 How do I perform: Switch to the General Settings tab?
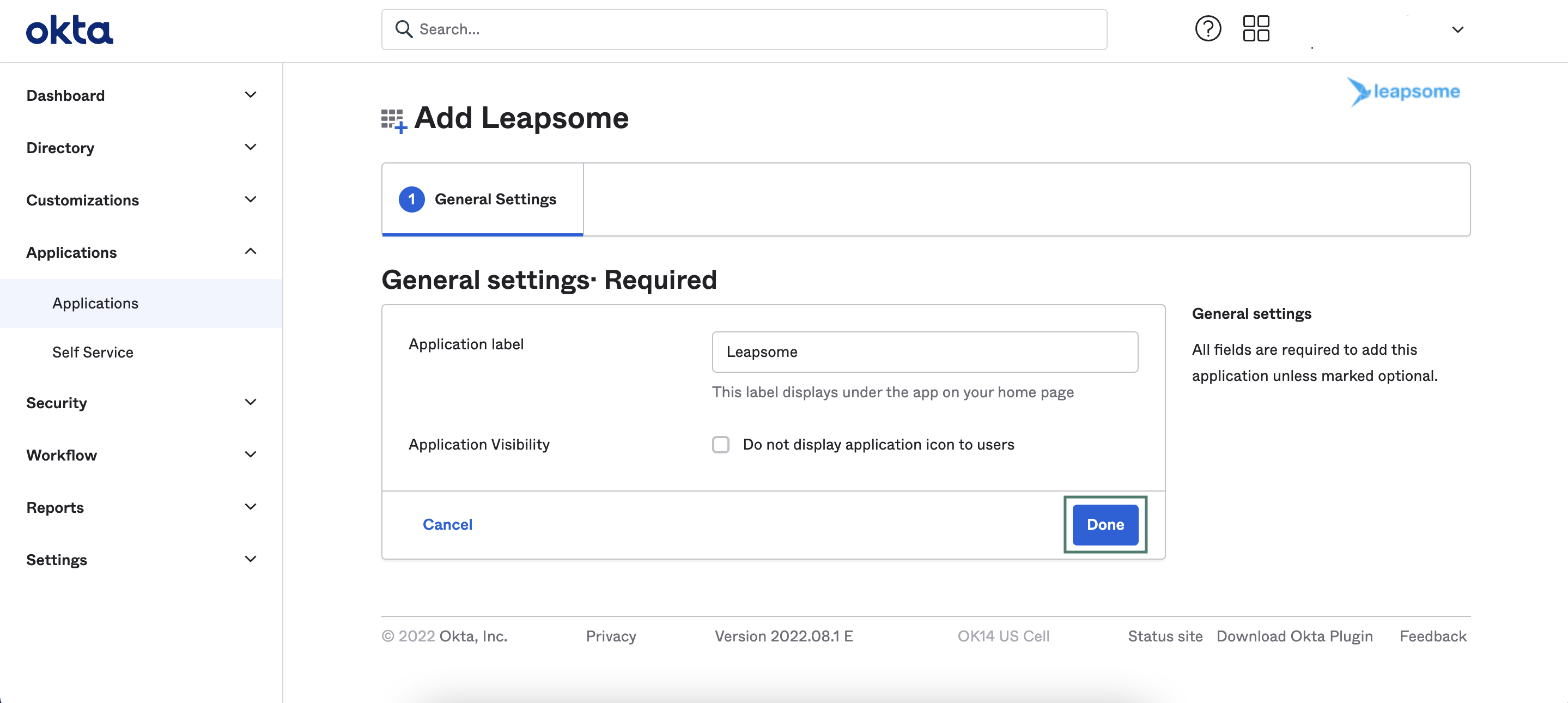(482, 199)
